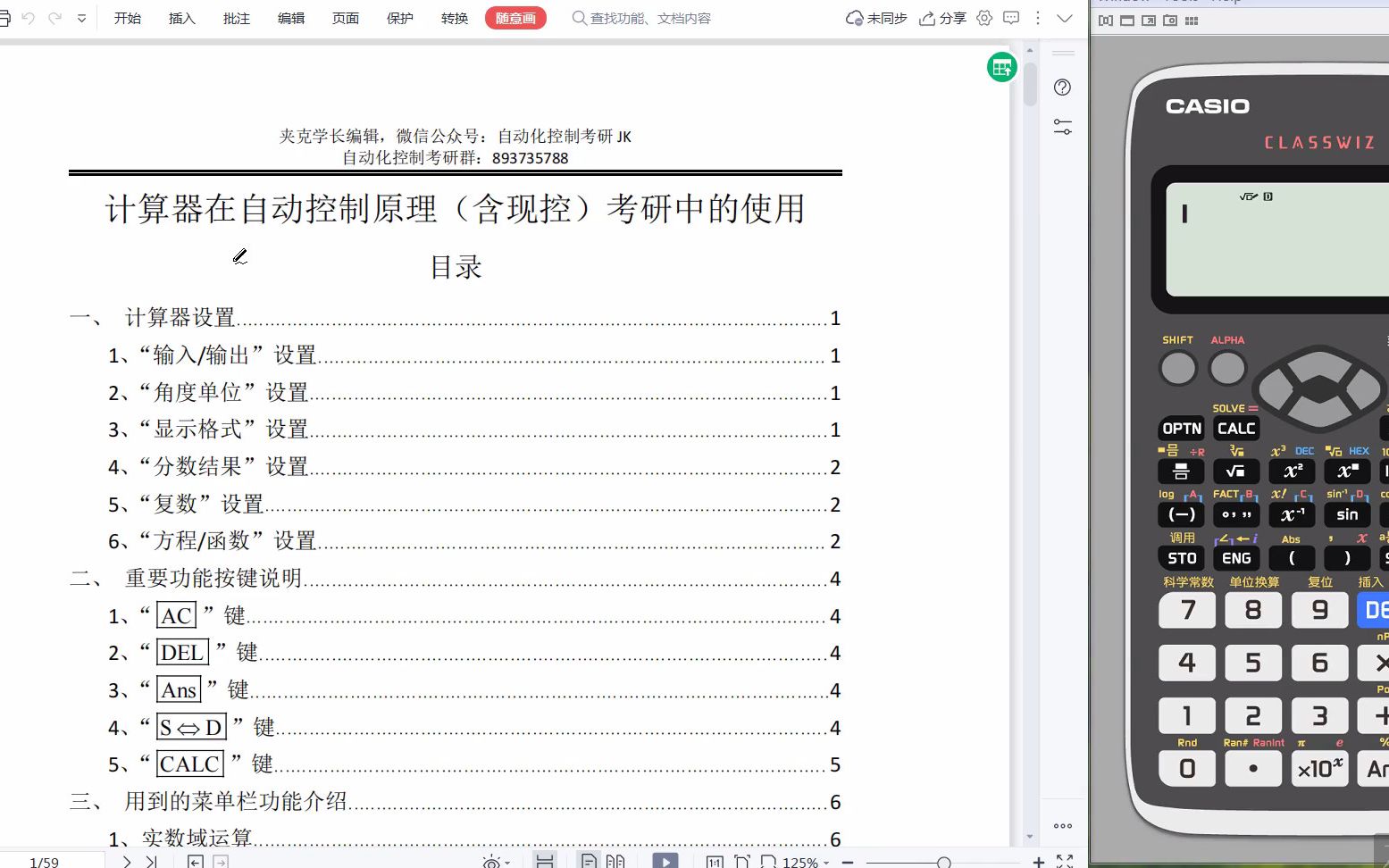Viewport: 1389px width, 868px height.
Task: Click the green table-extract floating icon
Action: click(1002, 67)
